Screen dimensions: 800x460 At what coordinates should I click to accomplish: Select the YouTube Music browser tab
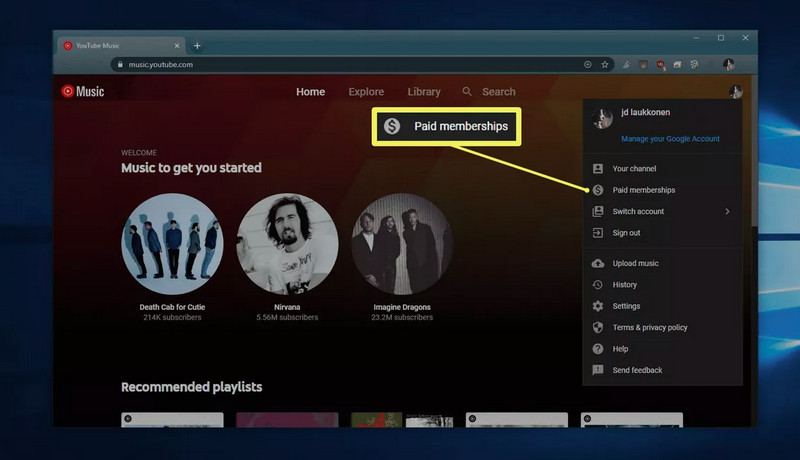(x=121, y=45)
